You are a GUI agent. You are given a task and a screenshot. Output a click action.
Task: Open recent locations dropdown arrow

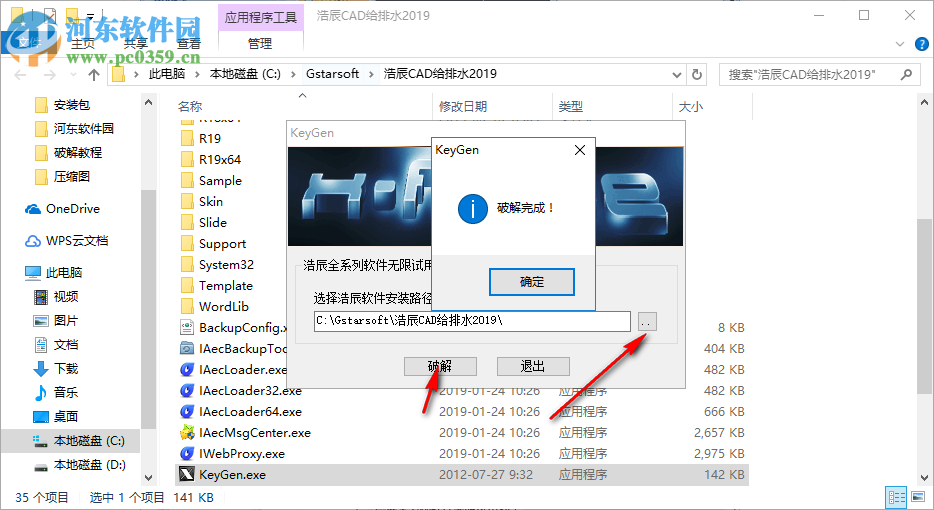coord(73,74)
